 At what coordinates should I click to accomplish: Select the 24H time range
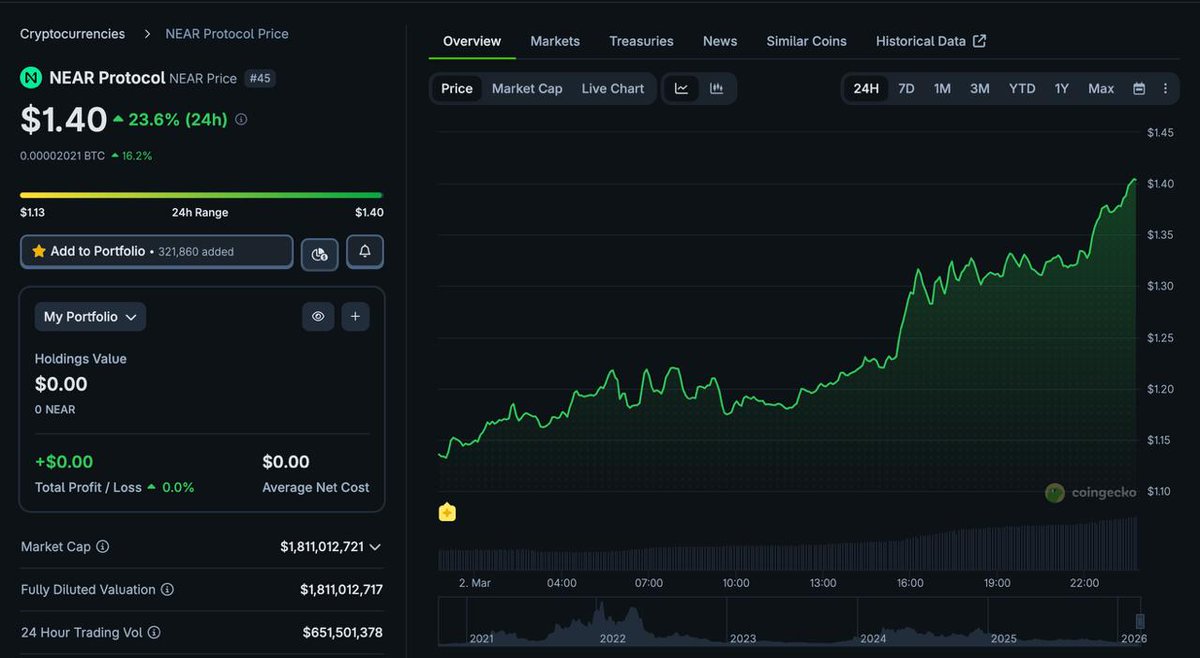[866, 89]
